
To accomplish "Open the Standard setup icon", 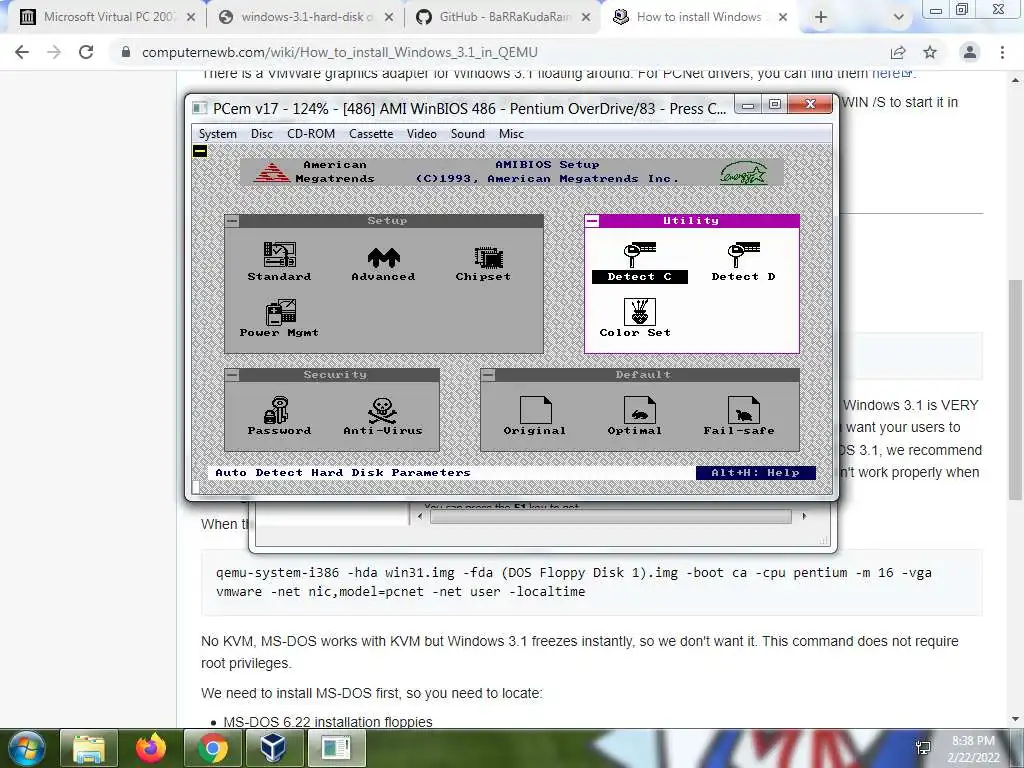I will pos(280,261).
